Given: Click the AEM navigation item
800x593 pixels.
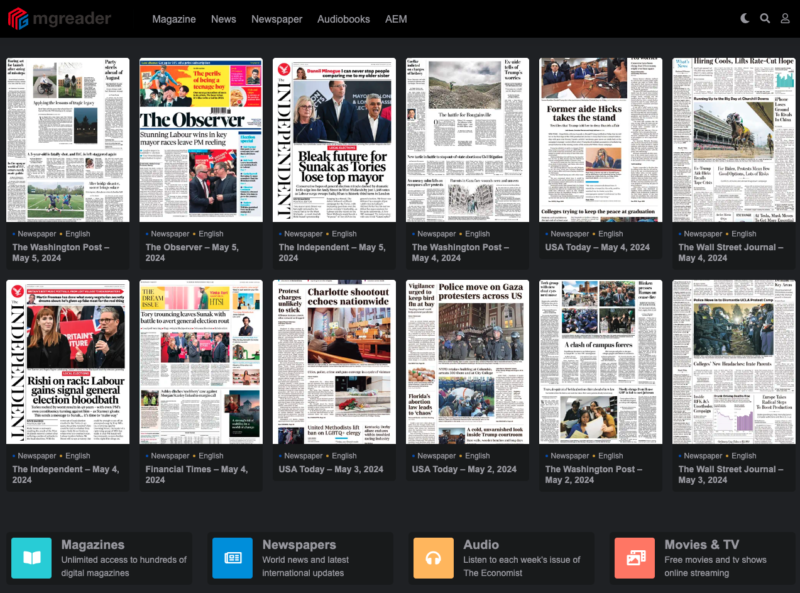Looking at the screenshot, I should tap(396, 19).
